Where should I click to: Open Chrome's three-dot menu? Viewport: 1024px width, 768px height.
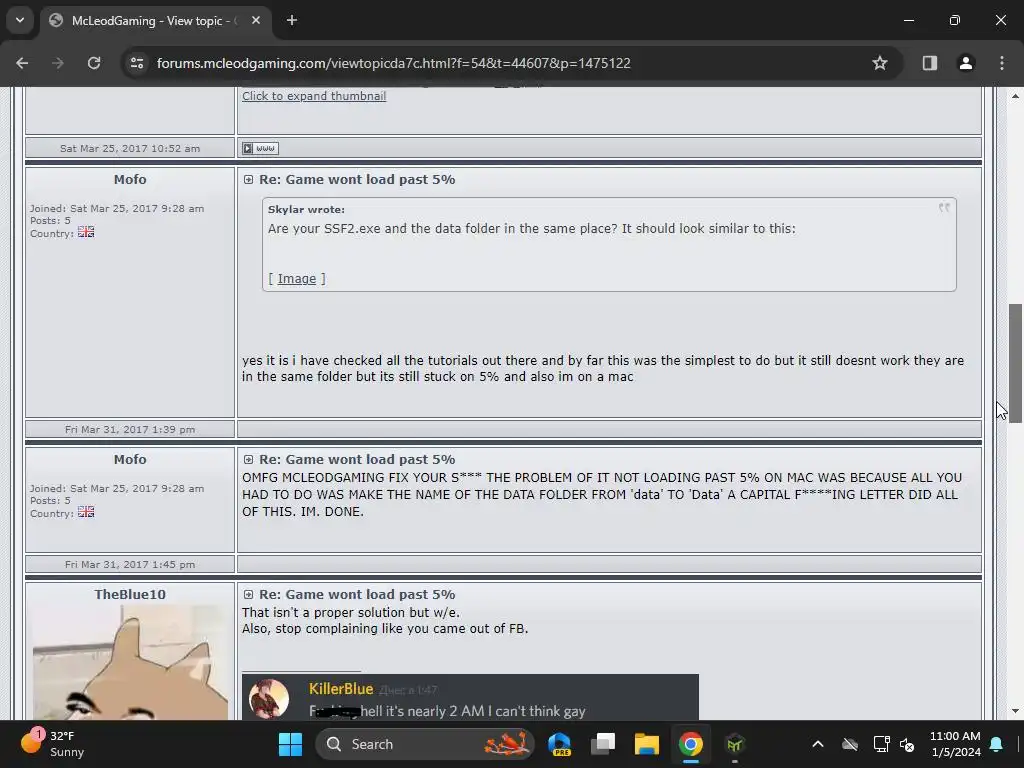point(1002,63)
